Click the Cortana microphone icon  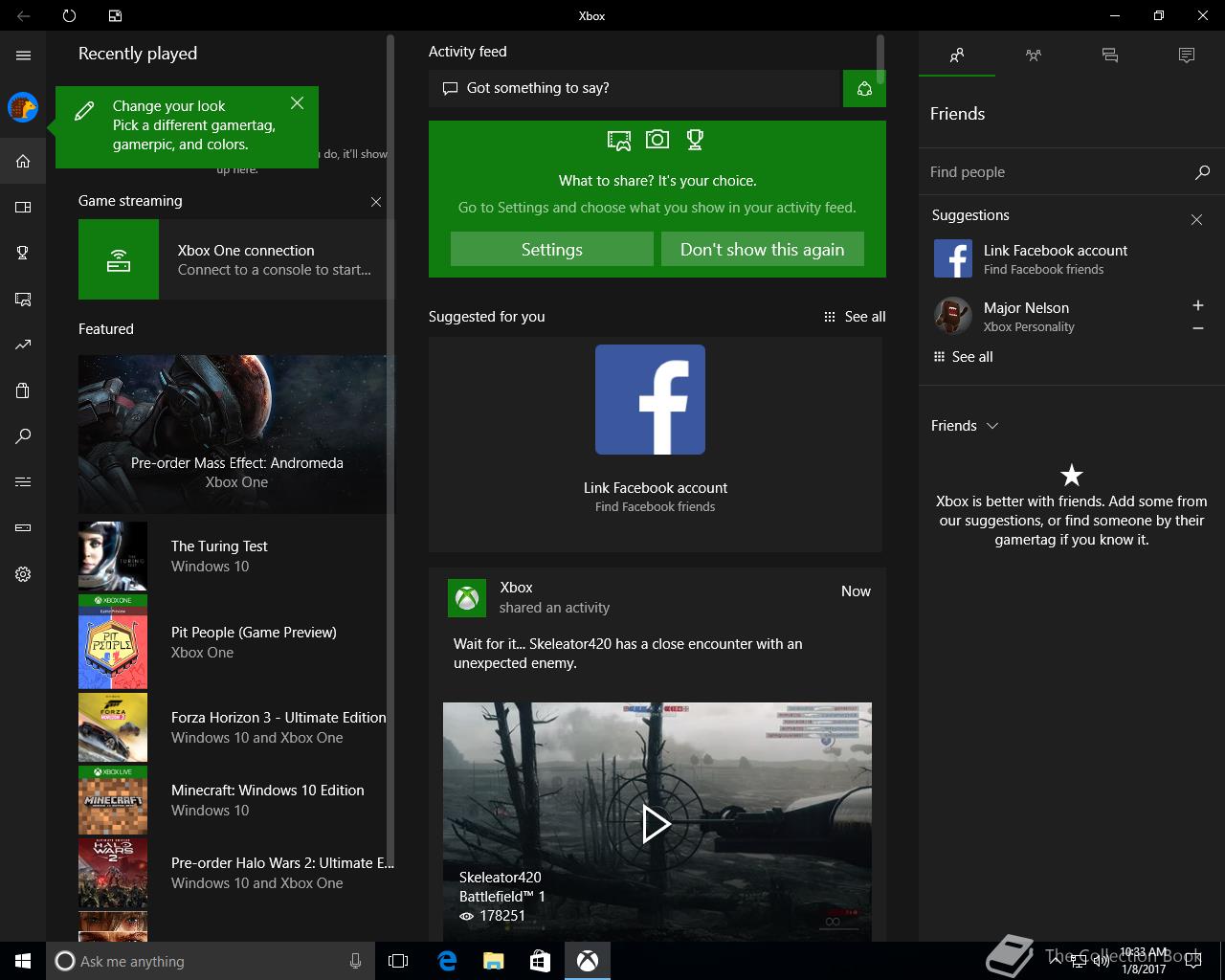coord(355,961)
